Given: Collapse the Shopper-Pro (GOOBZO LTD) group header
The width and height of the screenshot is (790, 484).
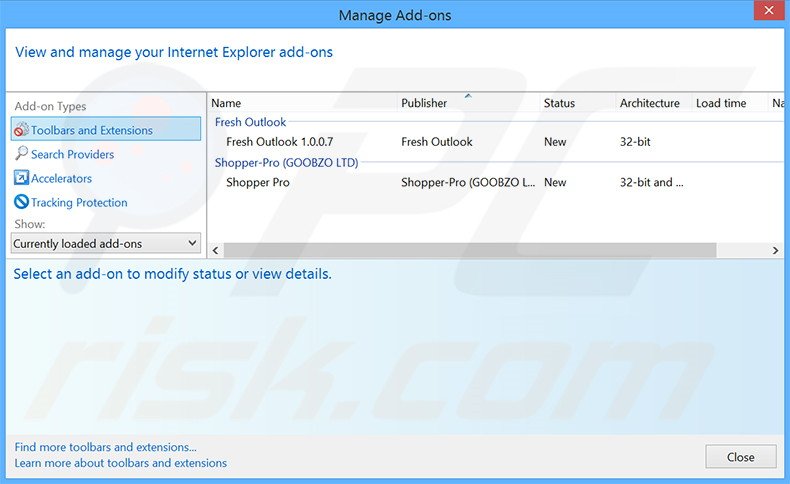Looking at the screenshot, I should click(x=286, y=163).
